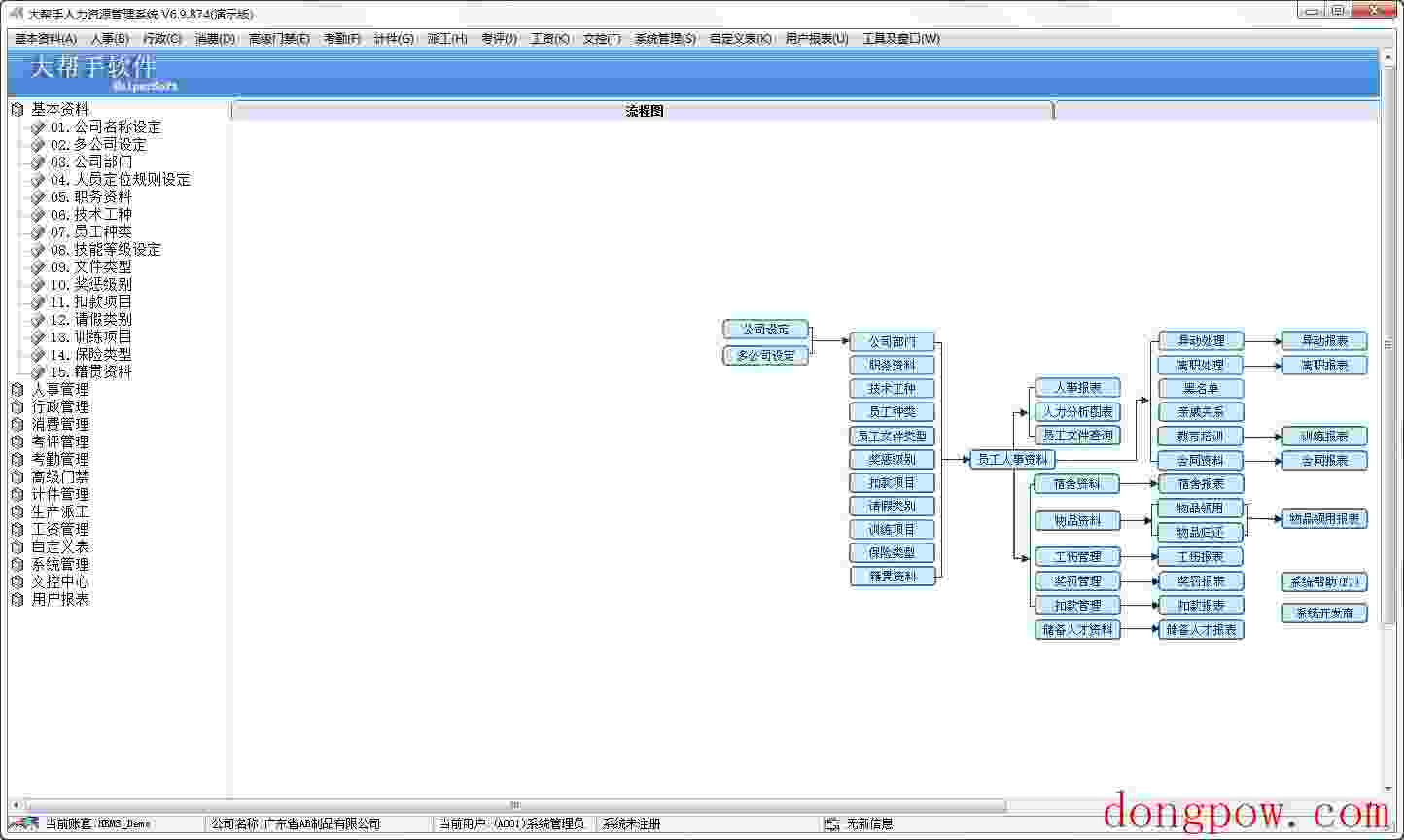Click the 系统未注册 status text
Image resolution: width=1404 pixels, height=840 pixels.
coord(631,824)
